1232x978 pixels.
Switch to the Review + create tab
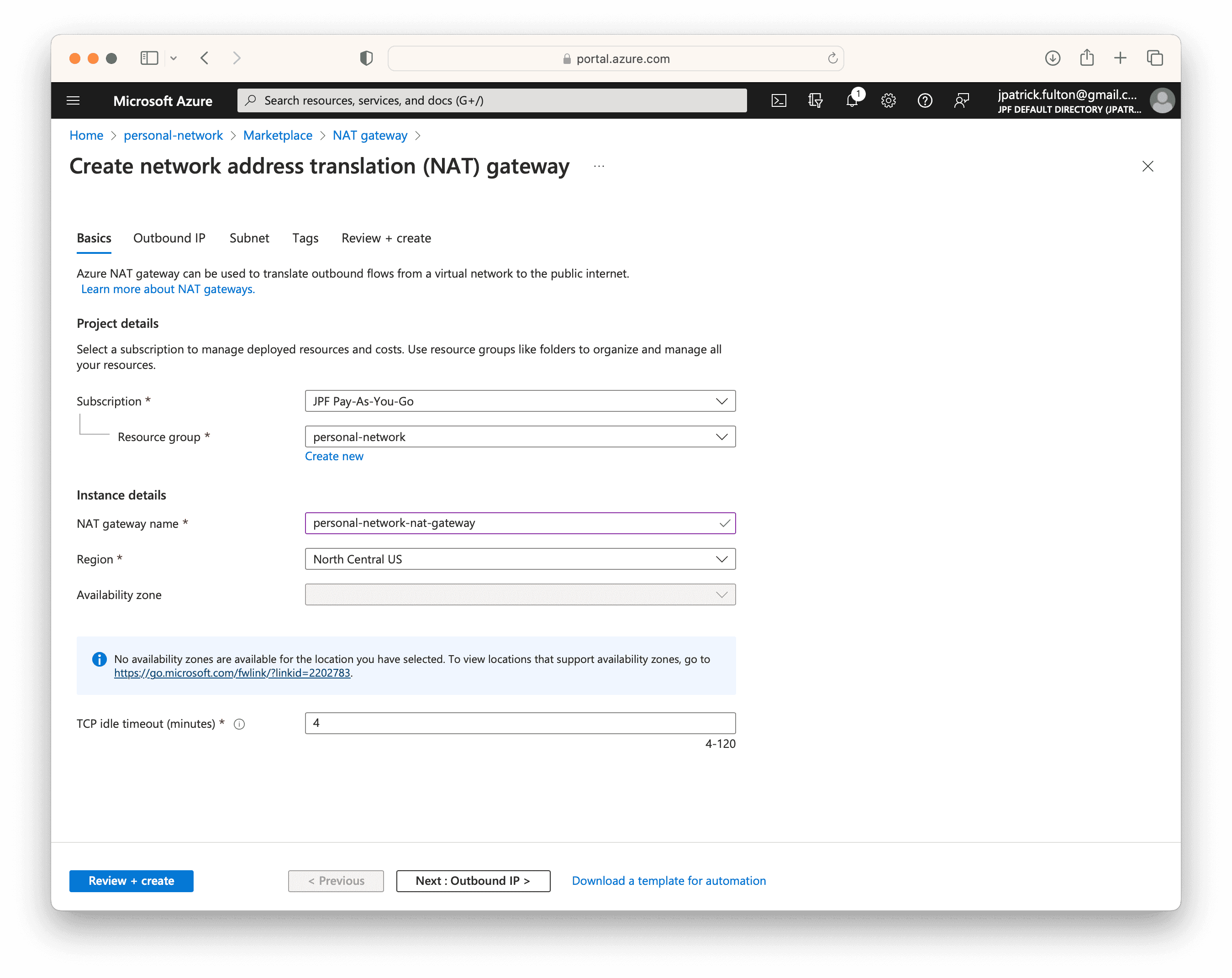(x=386, y=238)
